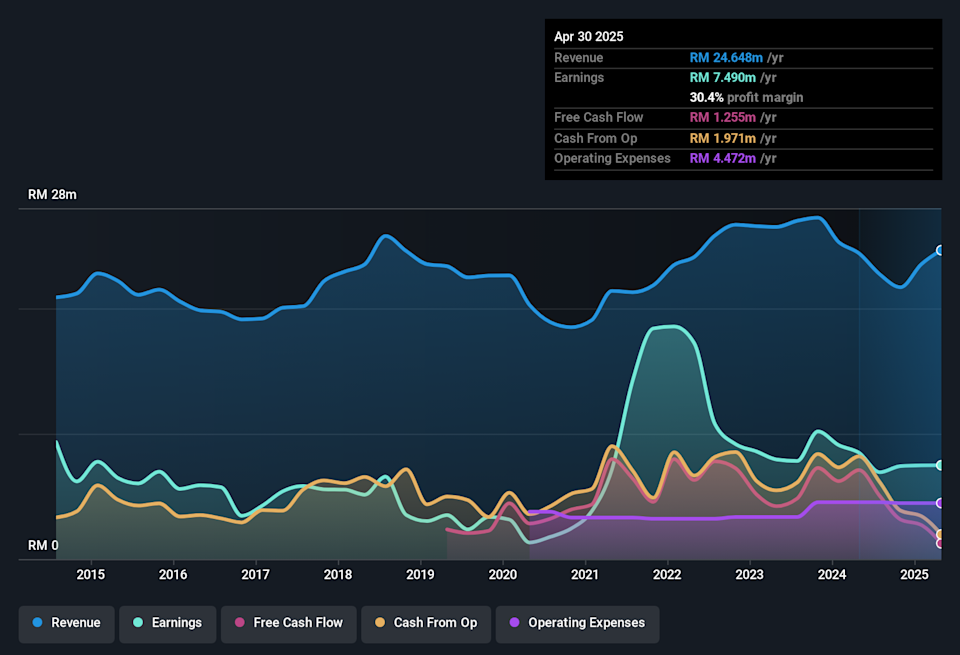Select the teal Earnings endpoint dot
960x655 pixels.
[x=940, y=465]
